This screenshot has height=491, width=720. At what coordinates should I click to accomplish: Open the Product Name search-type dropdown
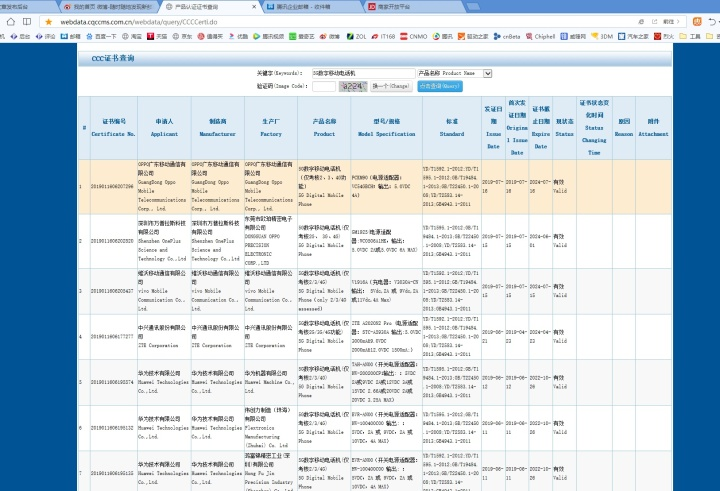pyautogui.click(x=455, y=73)
